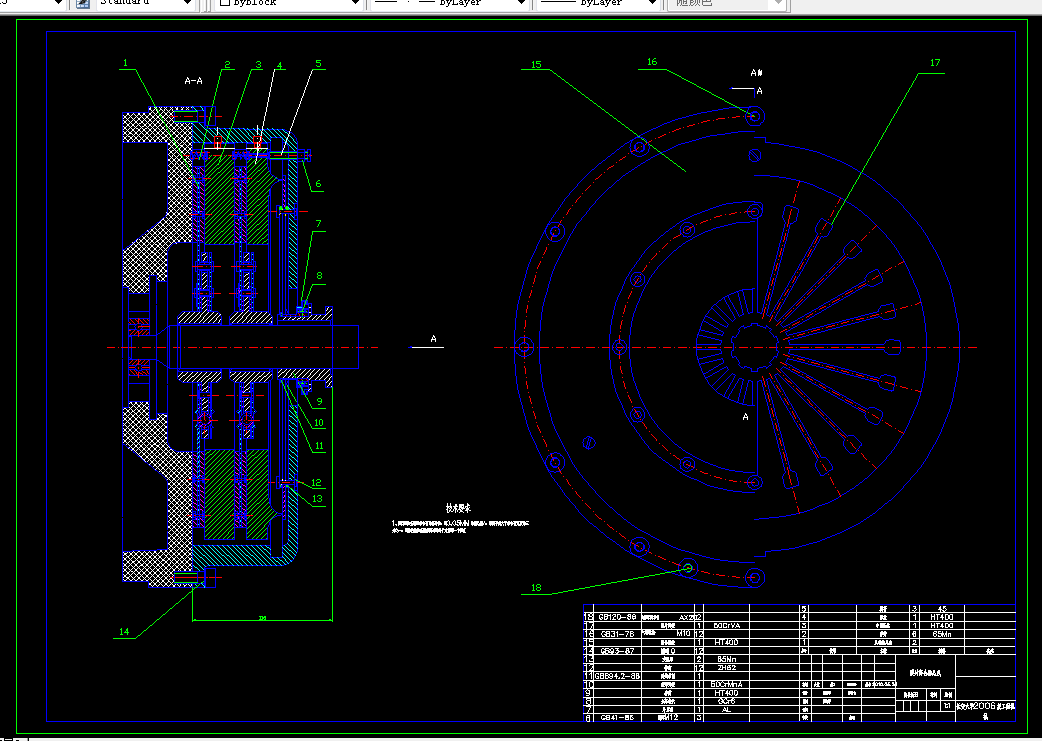Screen dimensions: 1042x741
Task: Open the ByLayer linetype dropdown
Action: (451, 3)
